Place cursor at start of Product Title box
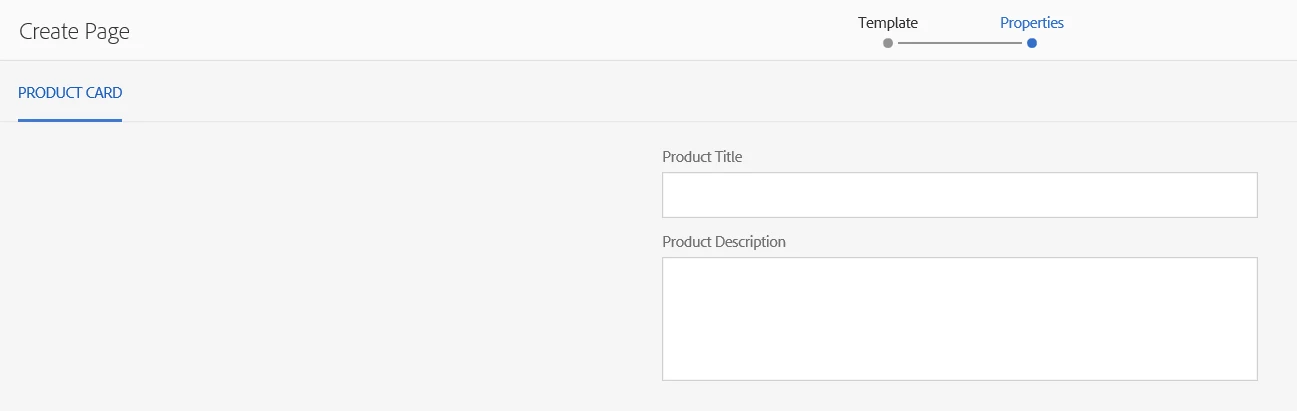Image resolution: width=1297 pixels, height=411 pixels. pos(672,195)
